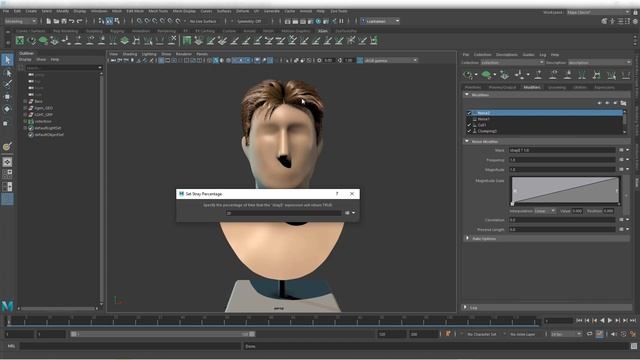Screen dimensions: 640x360
Task: Click the Redo arrow icon
Action: coord(80,21)
